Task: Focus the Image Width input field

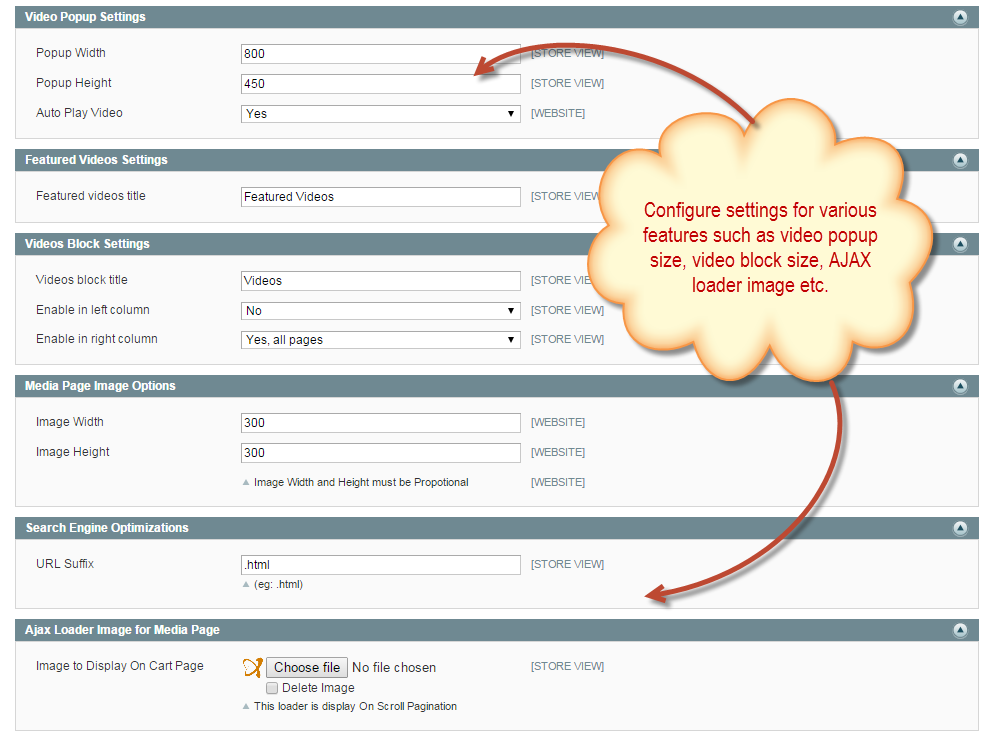Action: click(380, 423)
